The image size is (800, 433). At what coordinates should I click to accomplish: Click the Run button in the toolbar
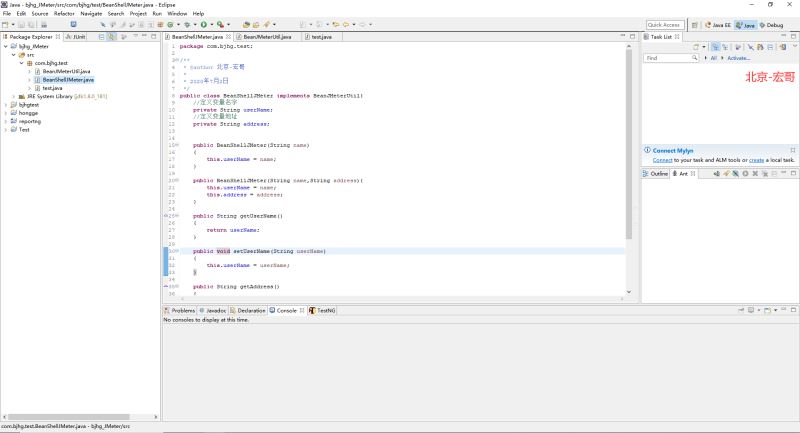(x=203, y=24)
